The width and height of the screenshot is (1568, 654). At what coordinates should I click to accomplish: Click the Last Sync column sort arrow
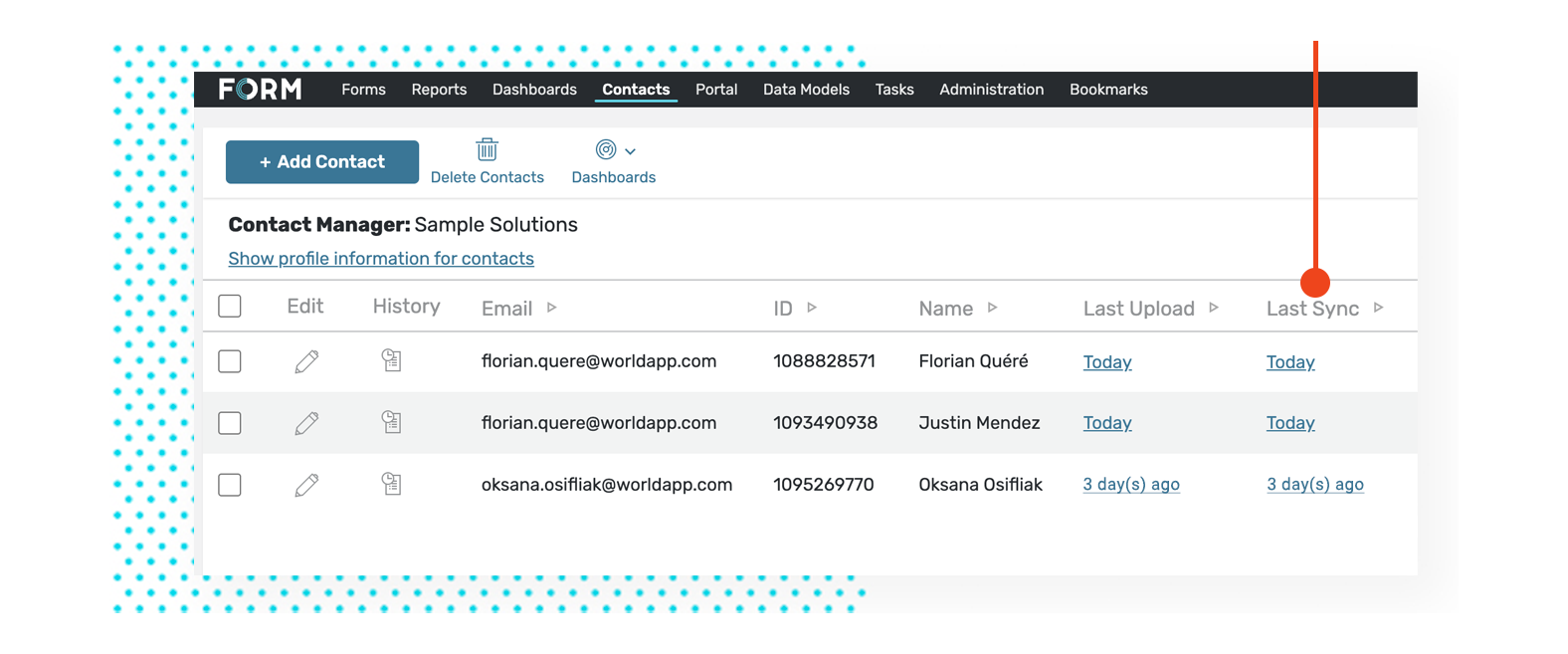[x=1378, y=308]
